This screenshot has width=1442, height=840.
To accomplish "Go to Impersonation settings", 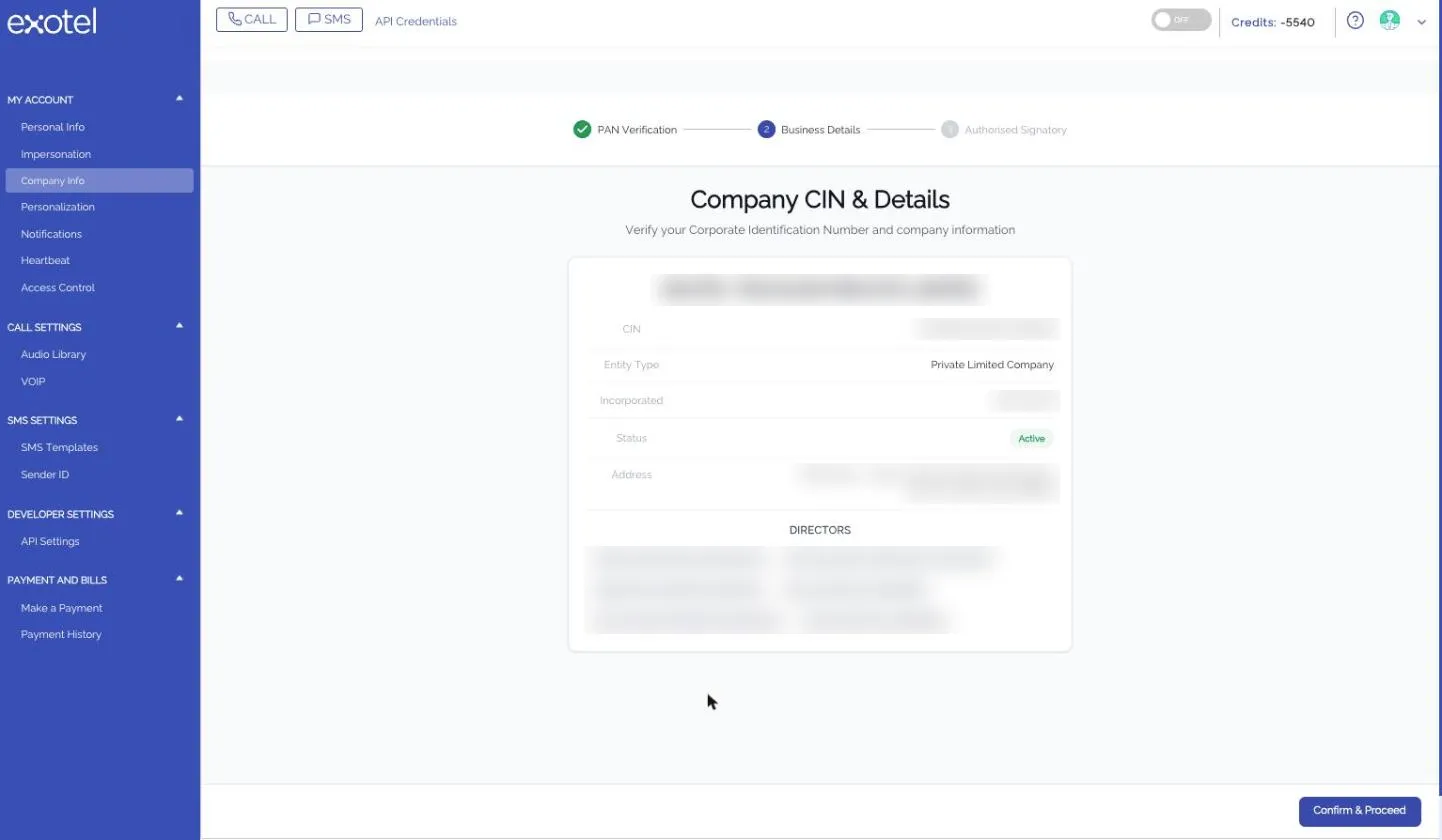I will pyautogui.click(x=56, y=154).
